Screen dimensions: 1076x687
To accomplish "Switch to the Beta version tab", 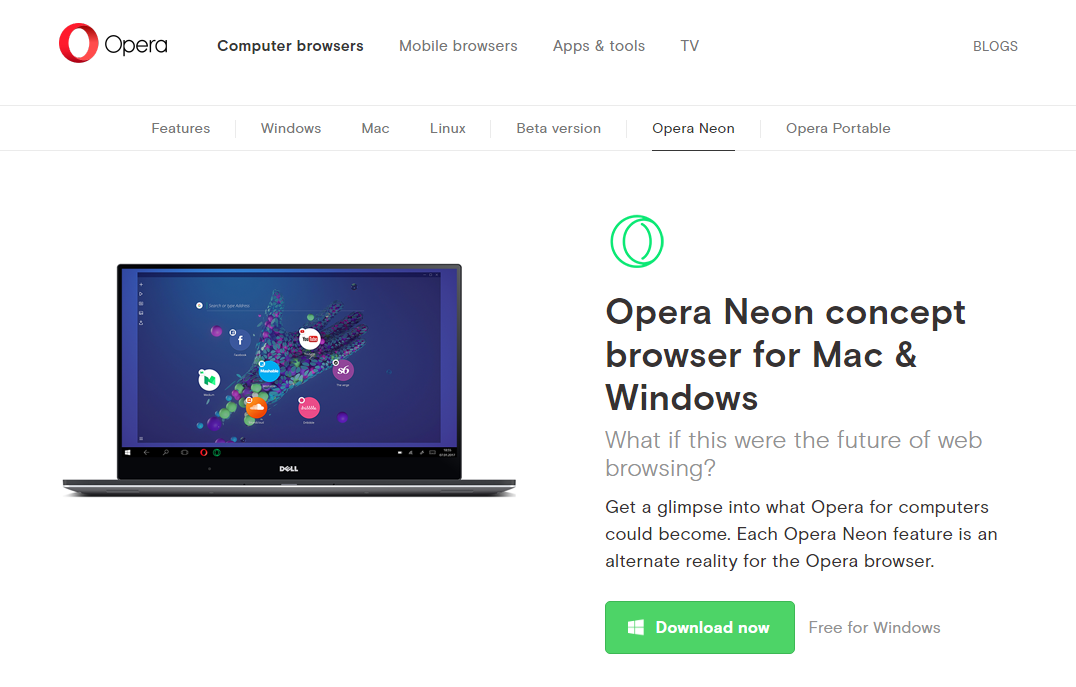I will 559,128.
